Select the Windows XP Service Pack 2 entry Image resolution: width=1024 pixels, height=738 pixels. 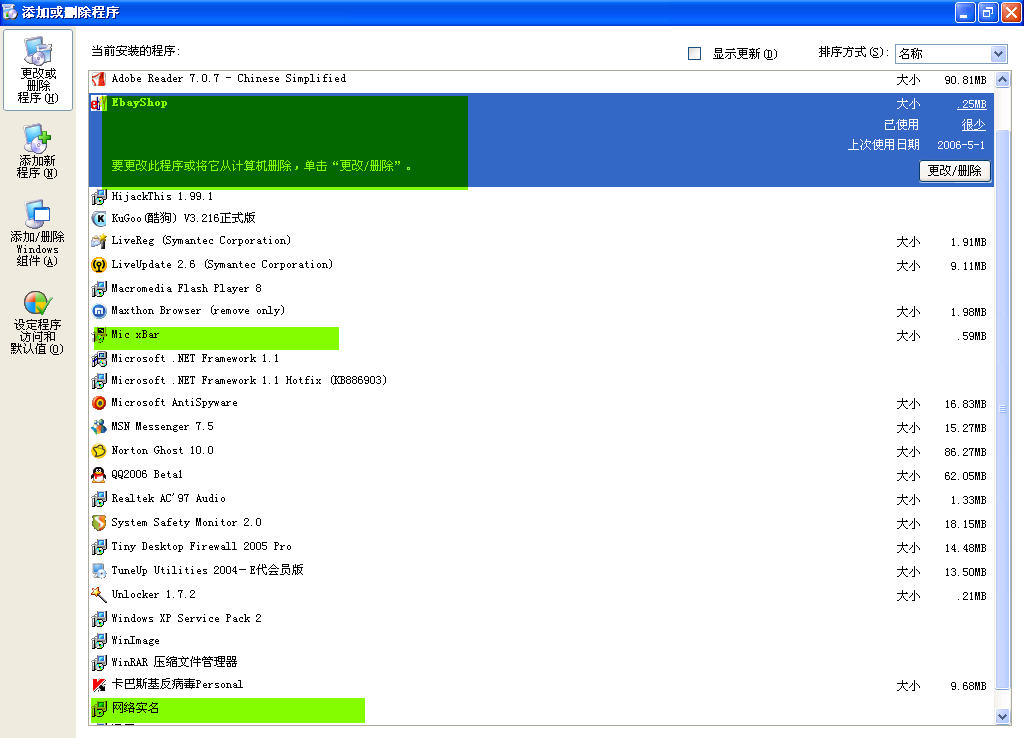542,618
